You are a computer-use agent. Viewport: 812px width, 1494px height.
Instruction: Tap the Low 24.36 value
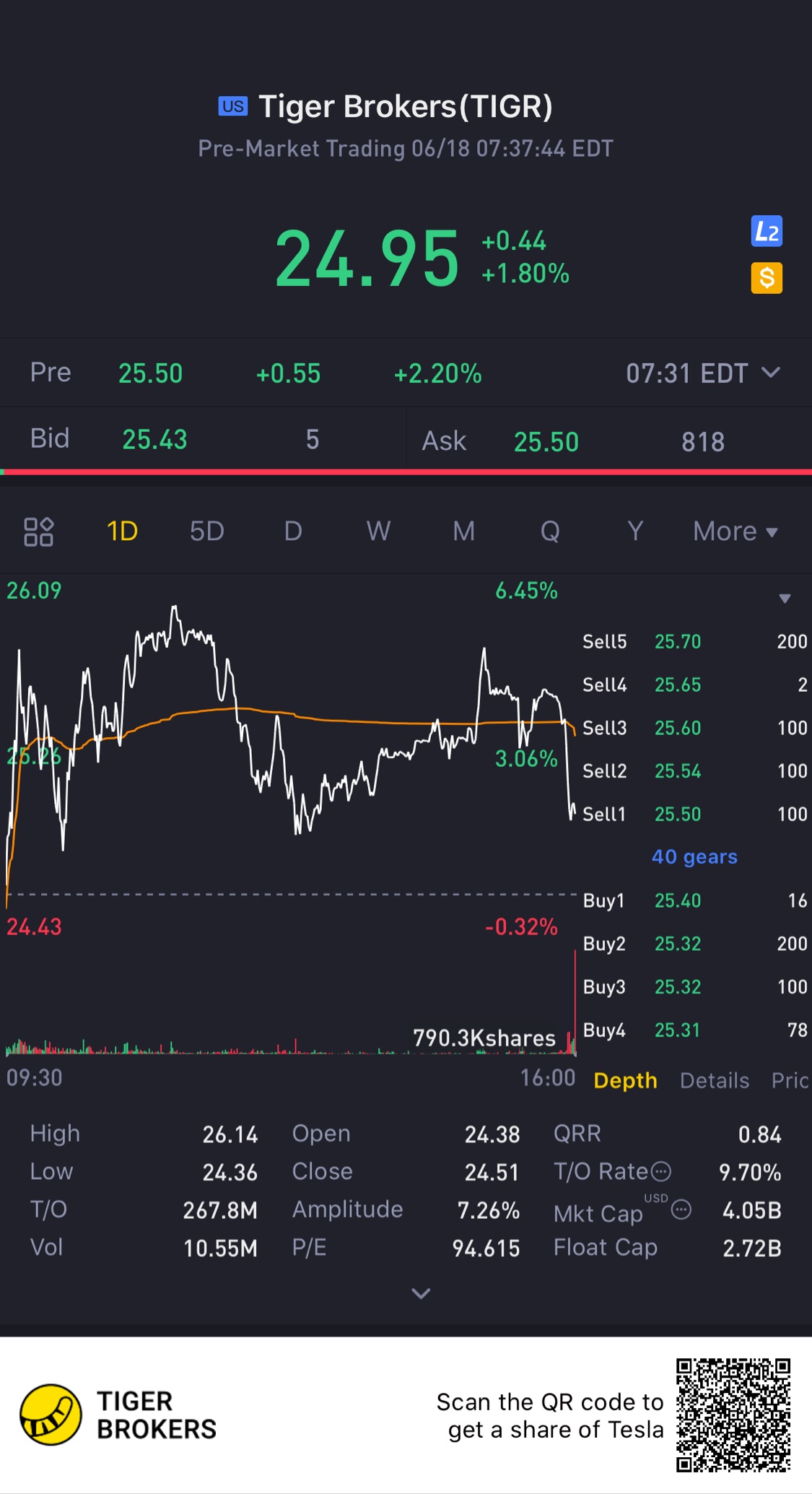[230, 1172]
